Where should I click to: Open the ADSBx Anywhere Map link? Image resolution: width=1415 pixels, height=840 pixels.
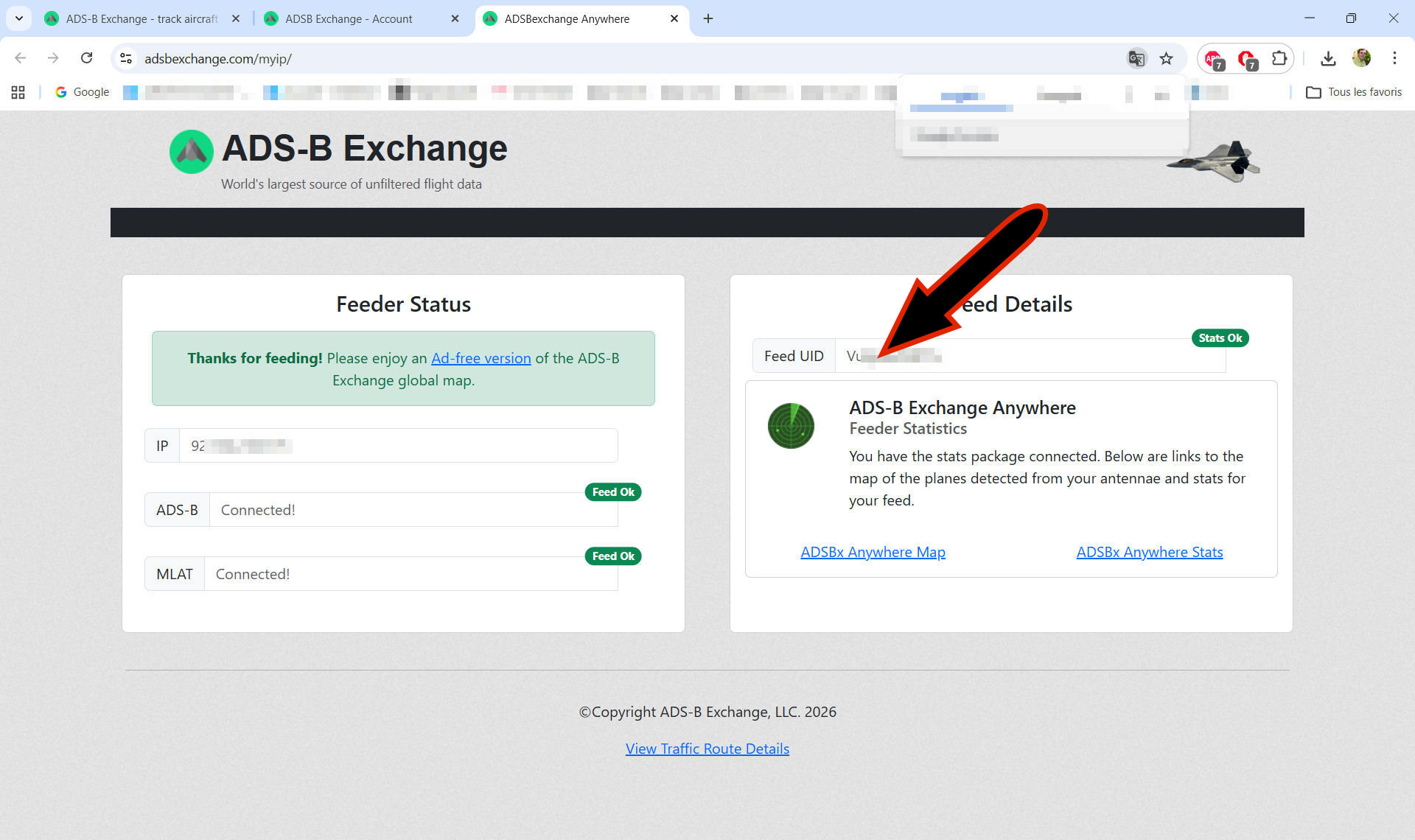(873, 552)
